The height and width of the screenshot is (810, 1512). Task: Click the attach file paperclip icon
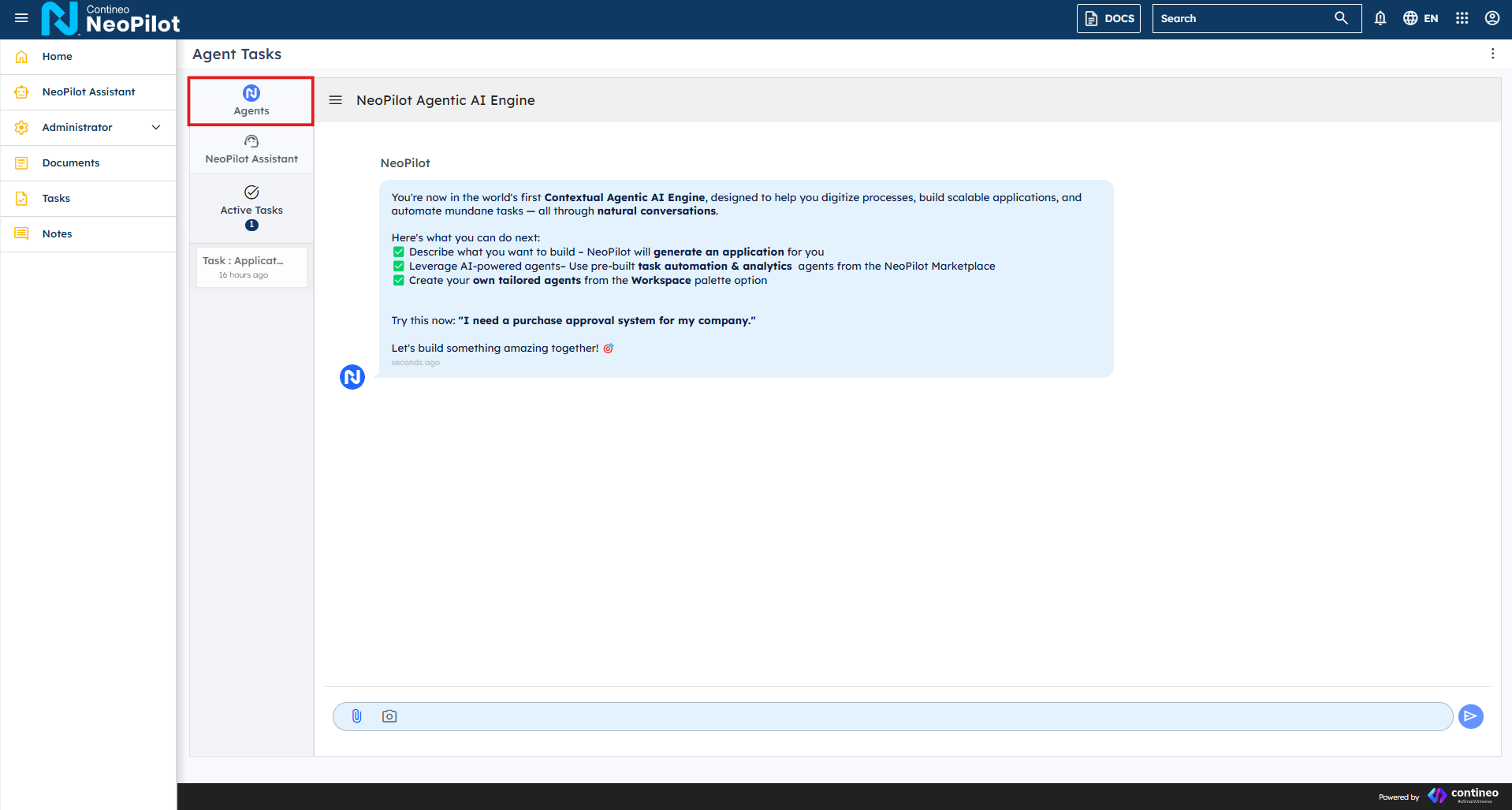356,716
